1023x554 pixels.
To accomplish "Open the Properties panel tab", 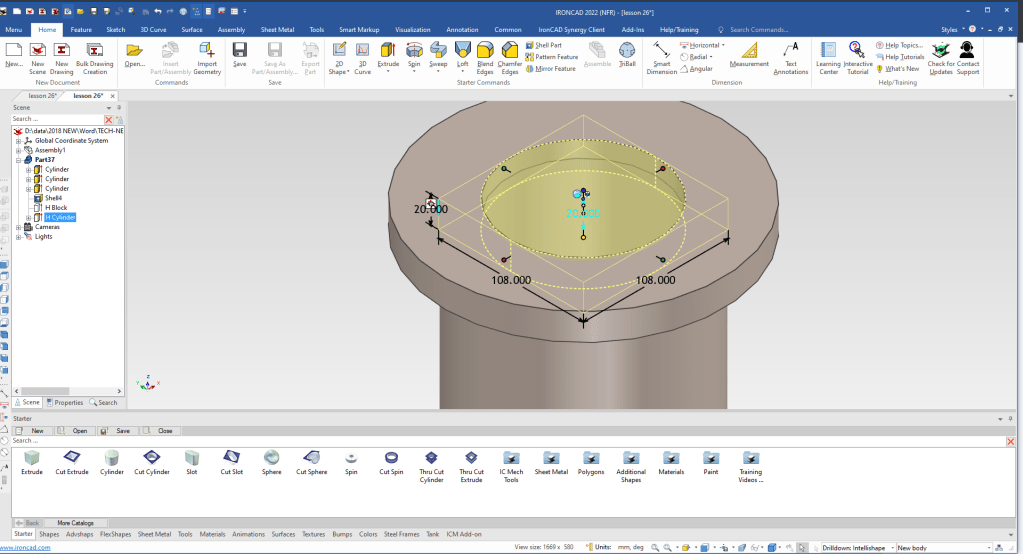I will click(65, 402).
